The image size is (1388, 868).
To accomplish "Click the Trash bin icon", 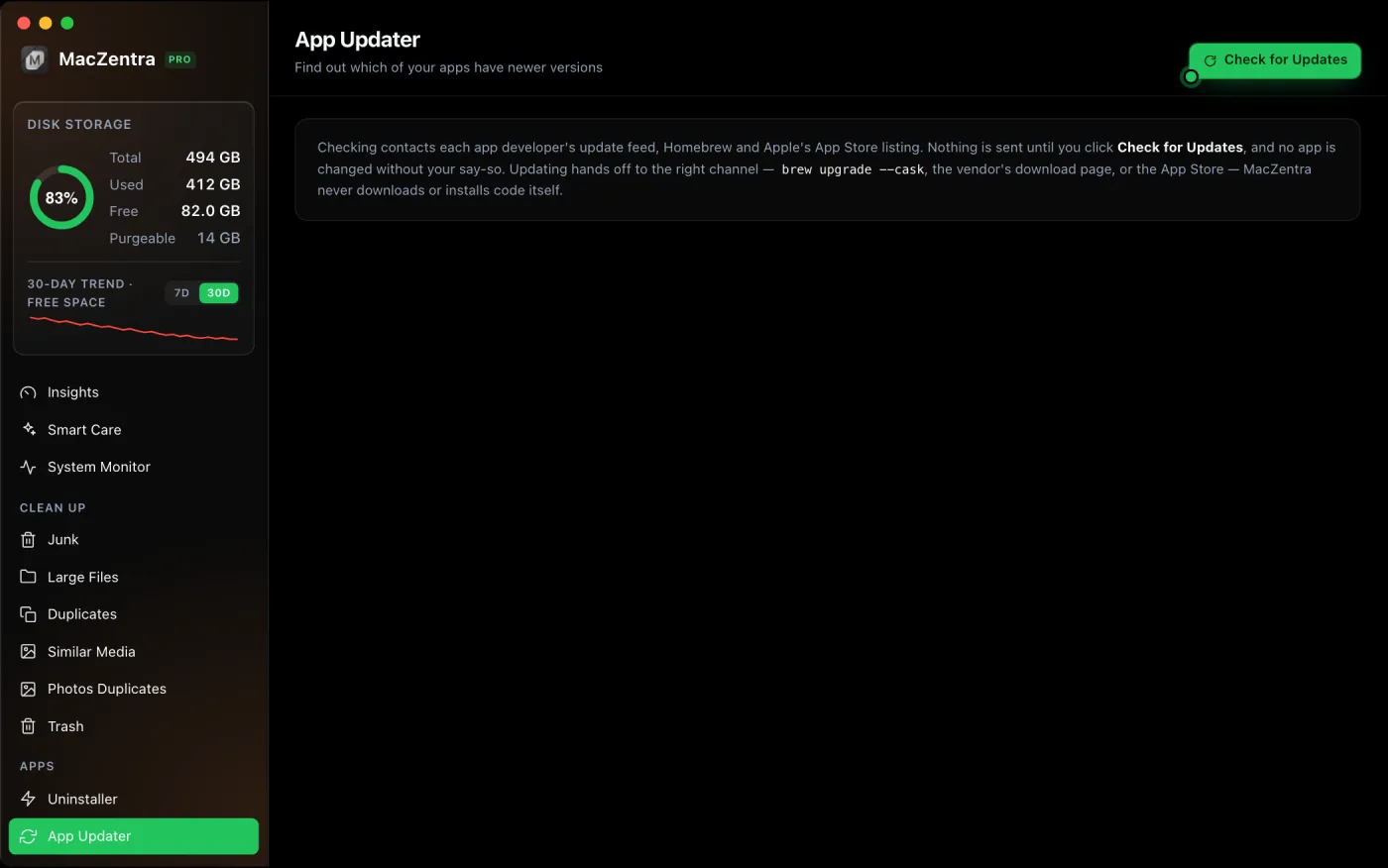I will click(28, 726).
